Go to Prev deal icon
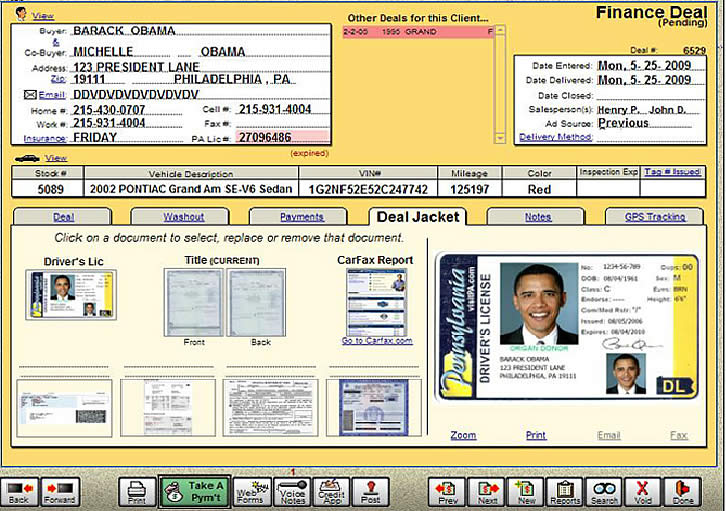 coord(447,492)
